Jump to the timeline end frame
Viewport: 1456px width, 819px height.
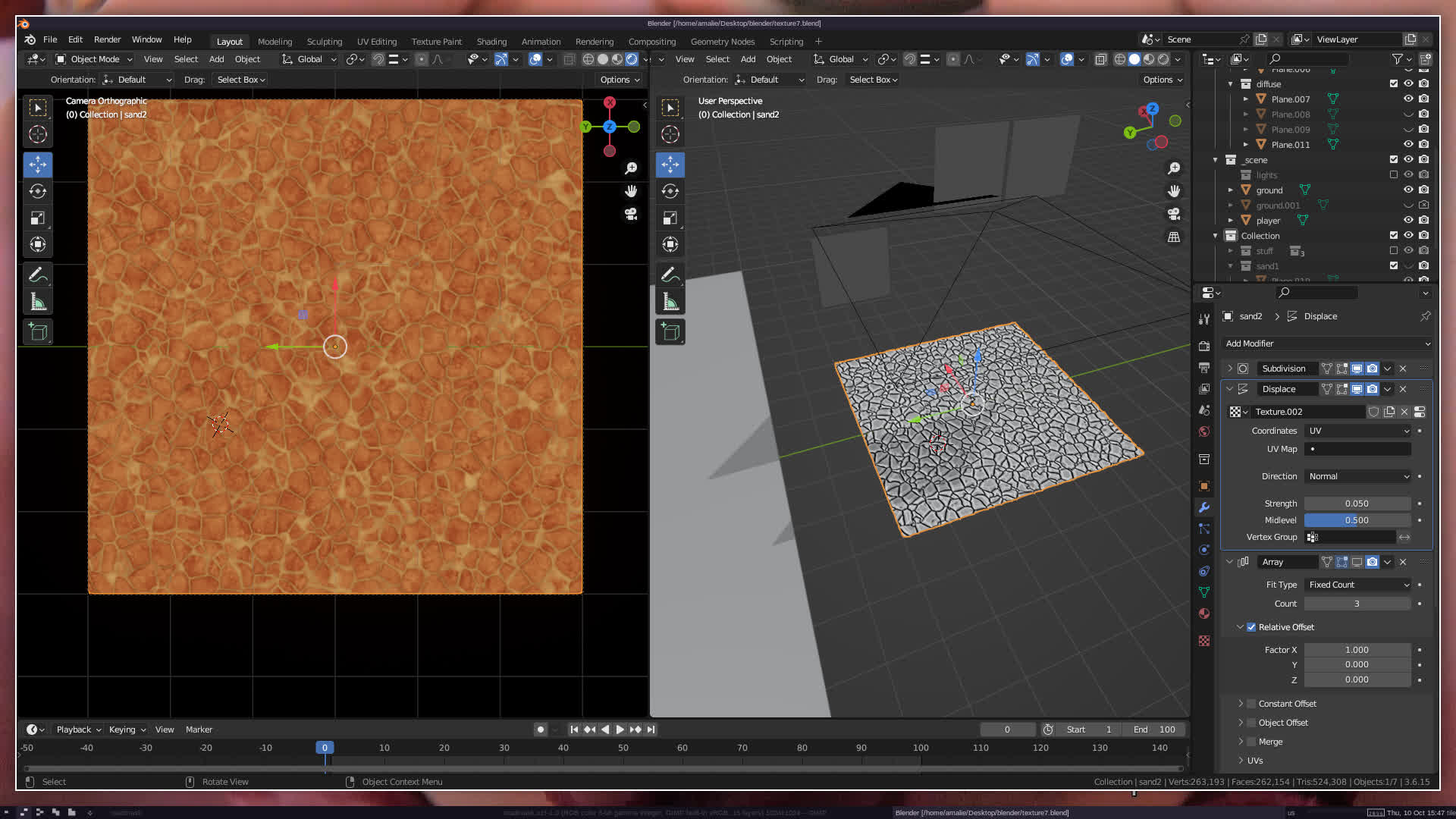point(651,730)
